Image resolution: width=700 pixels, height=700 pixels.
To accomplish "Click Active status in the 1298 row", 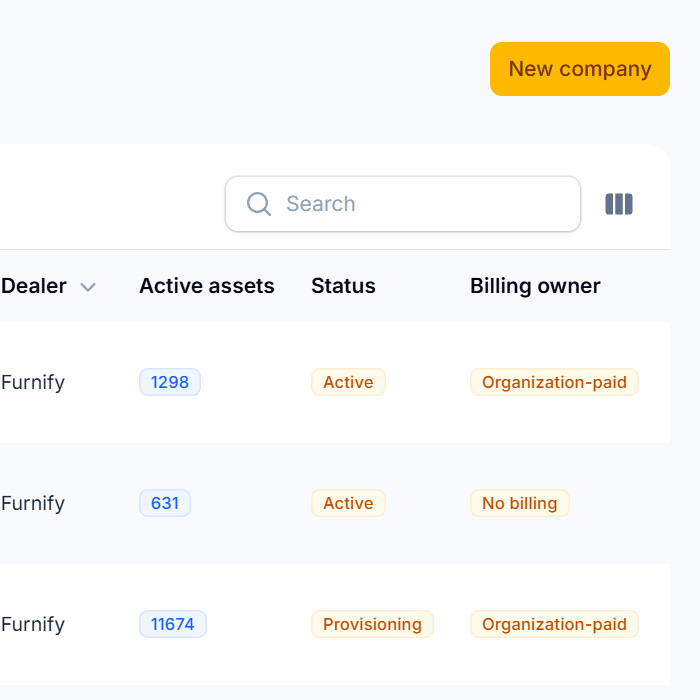I will (348, 382).
